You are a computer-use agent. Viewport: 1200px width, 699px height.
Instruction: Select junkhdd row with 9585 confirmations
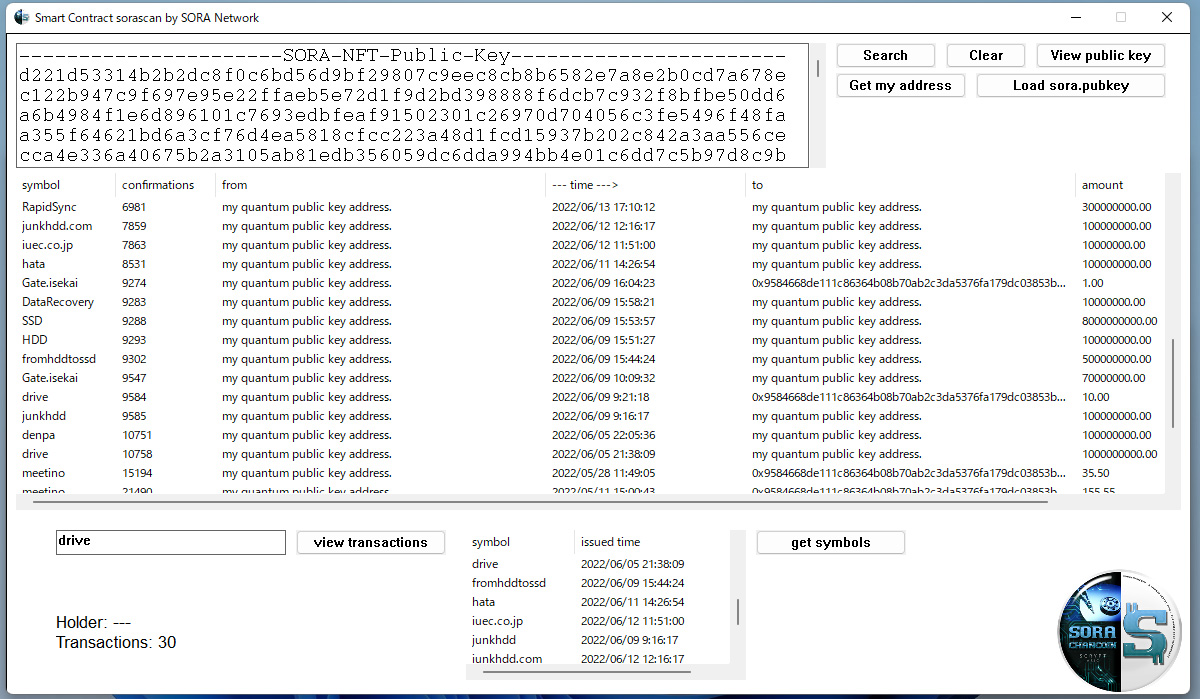(591, 416)
